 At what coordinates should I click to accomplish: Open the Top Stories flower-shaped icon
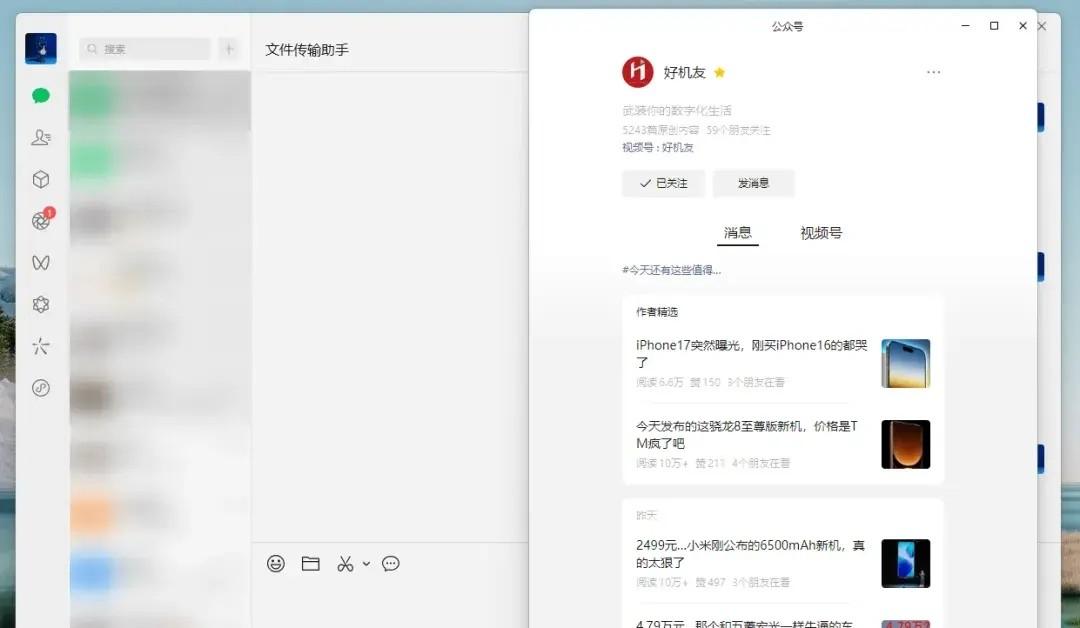[x=41, y=304]
